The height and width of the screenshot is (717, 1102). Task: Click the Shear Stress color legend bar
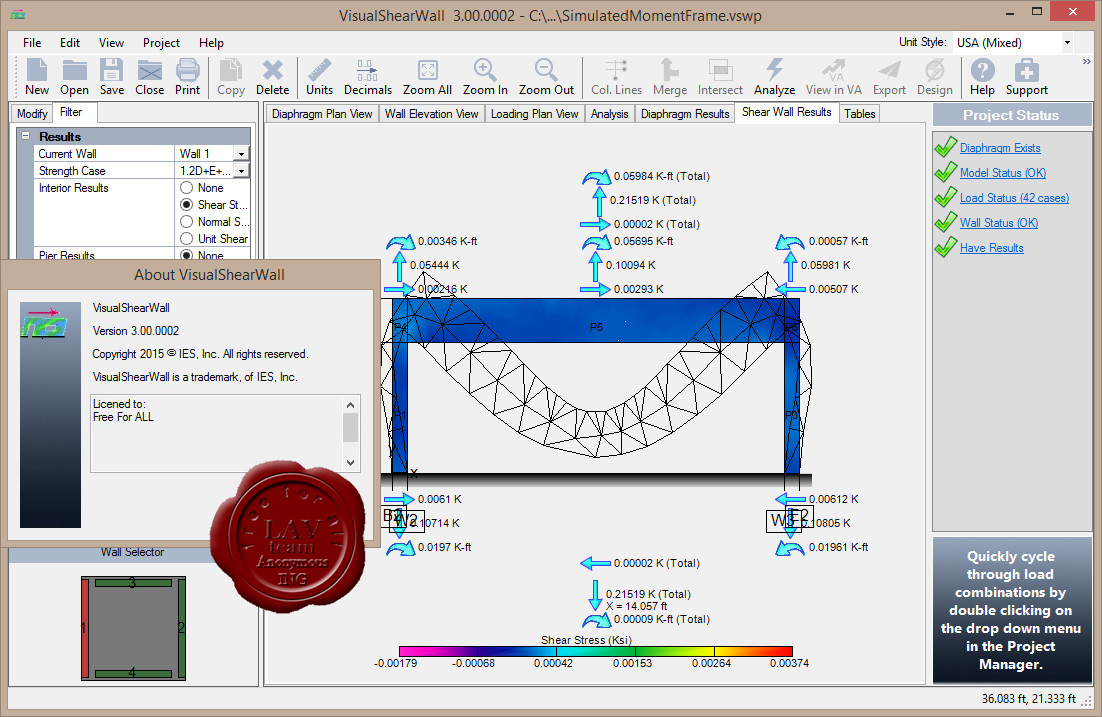pos(595,652)
